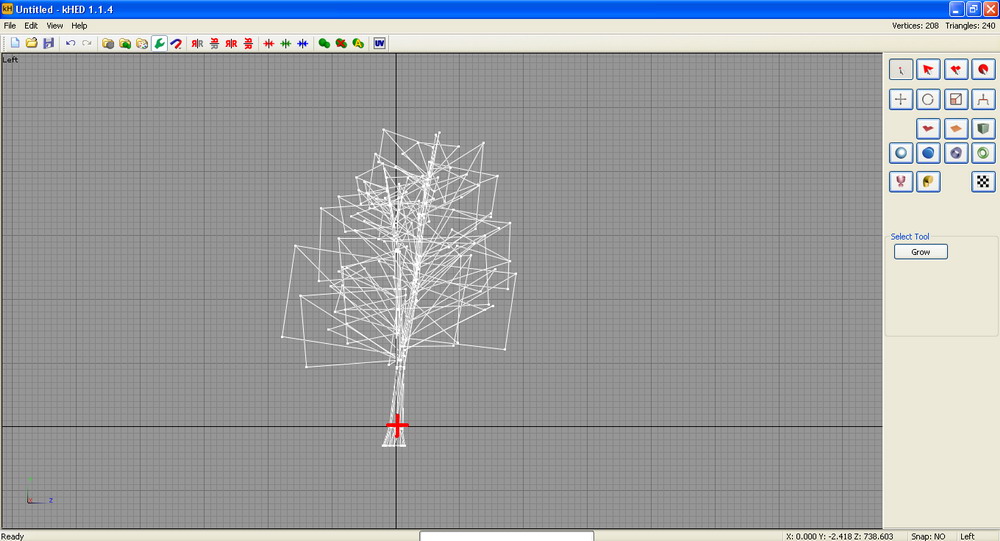Toggle the magnet snap icon
The image size is (1000, 541).
click(x=176, y=43)
